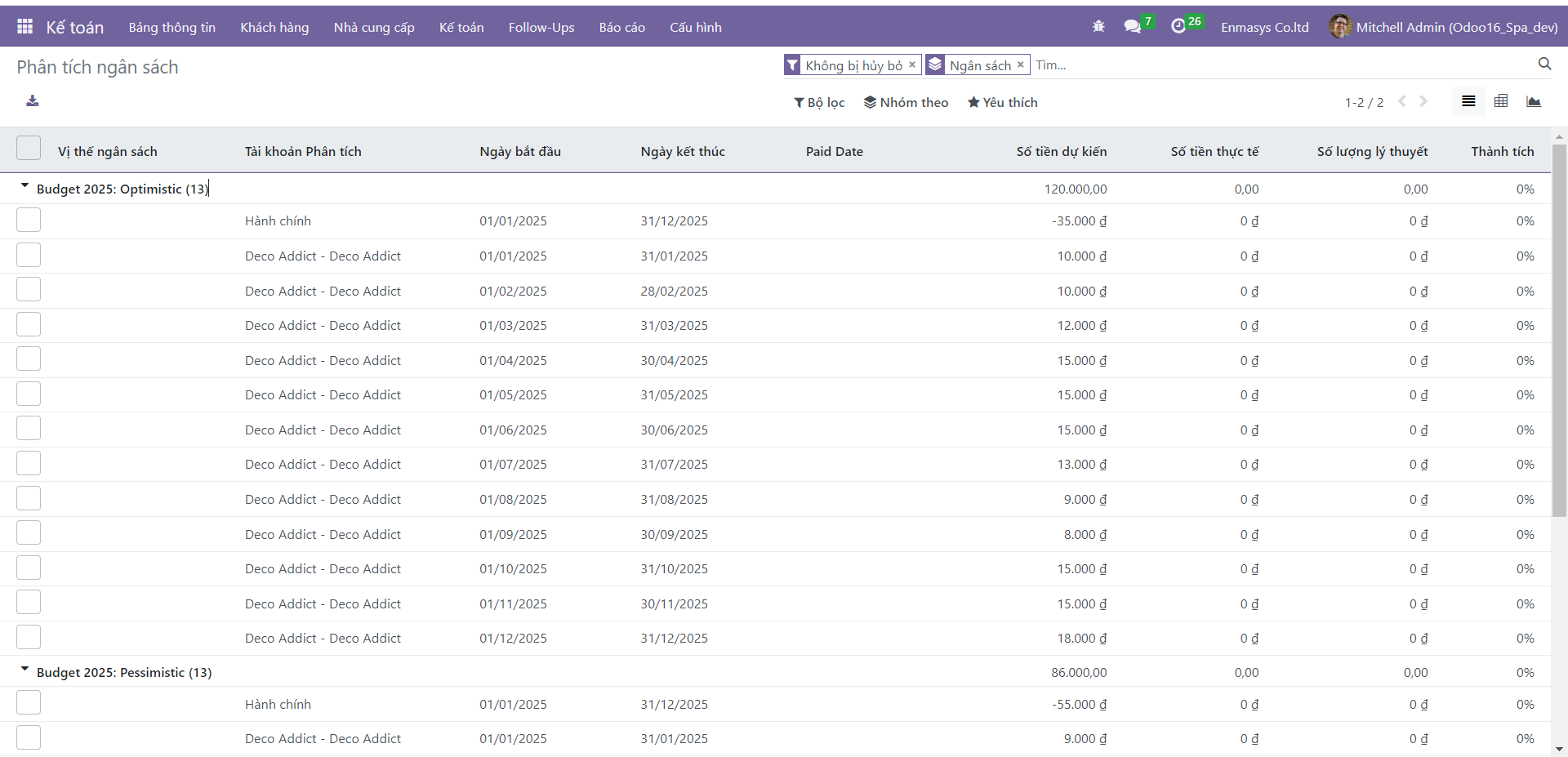Open the activities clock icon

[1178, 27]
